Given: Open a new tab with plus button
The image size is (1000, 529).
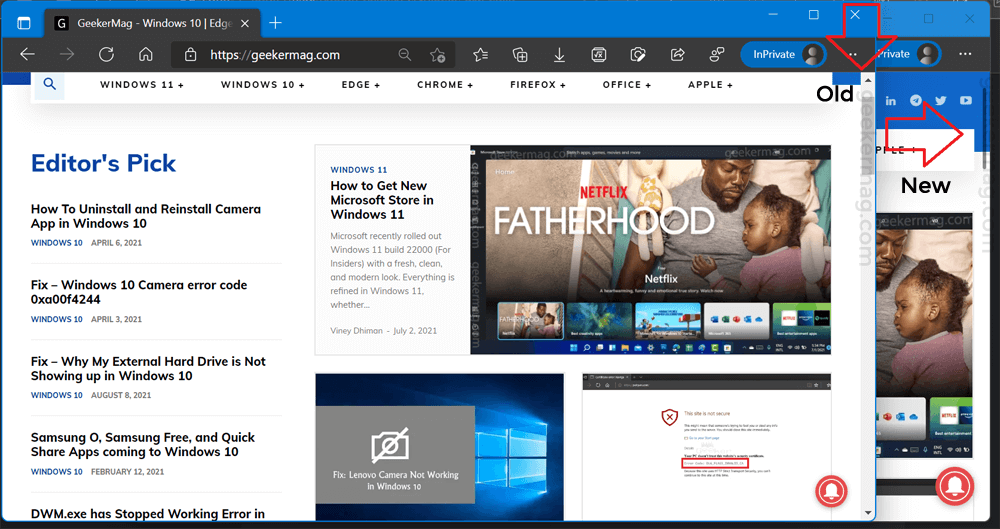Looking at the screenshot, I should pyautogui.click(x=276, y=24).
